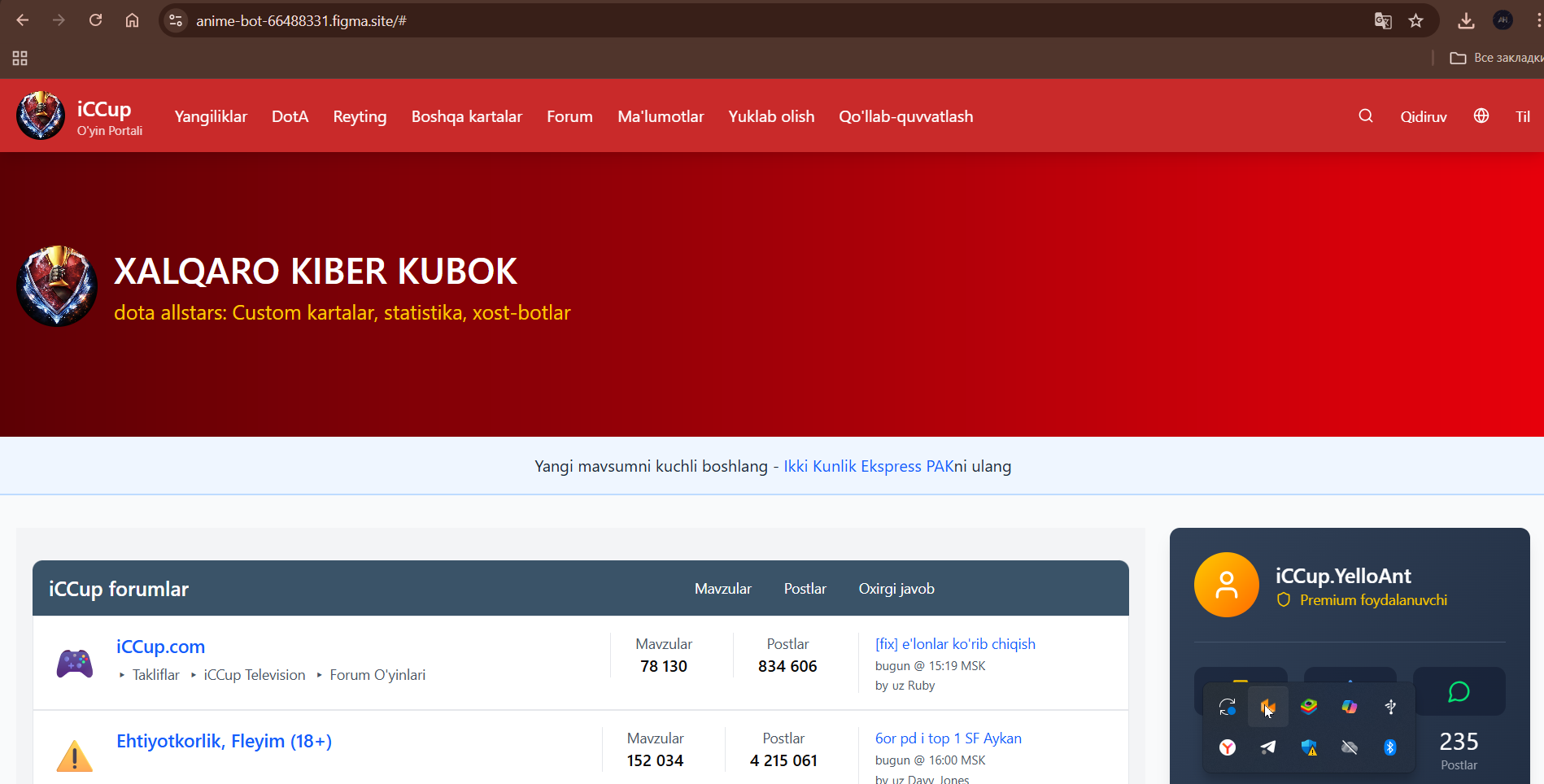Click Postlar header in the iCCup forumlar bar

coord(805,589)
